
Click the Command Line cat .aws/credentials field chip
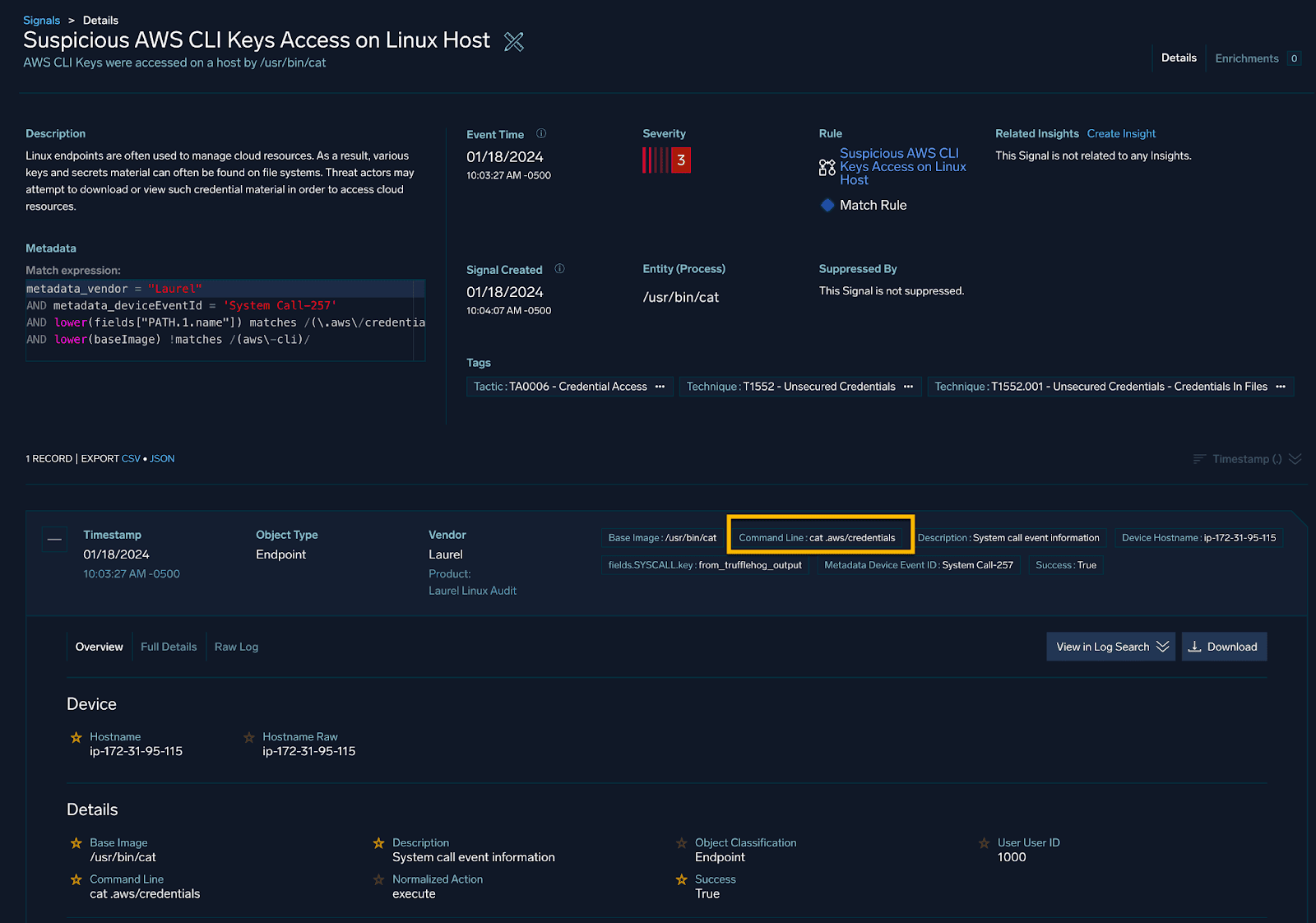(817, 538)
